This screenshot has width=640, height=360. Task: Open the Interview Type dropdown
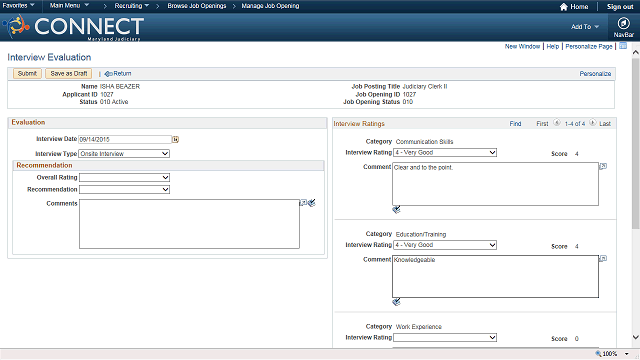(124, 154)
